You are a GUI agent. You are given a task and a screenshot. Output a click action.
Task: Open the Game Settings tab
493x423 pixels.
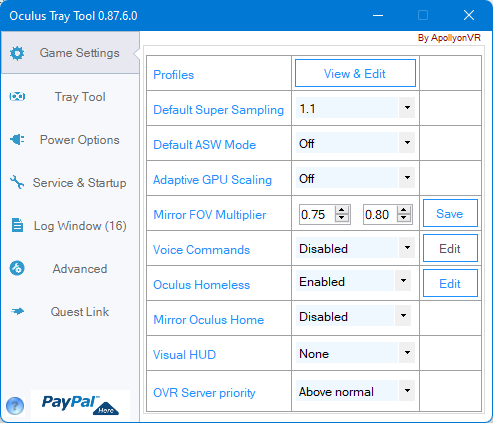pos(70,53)
